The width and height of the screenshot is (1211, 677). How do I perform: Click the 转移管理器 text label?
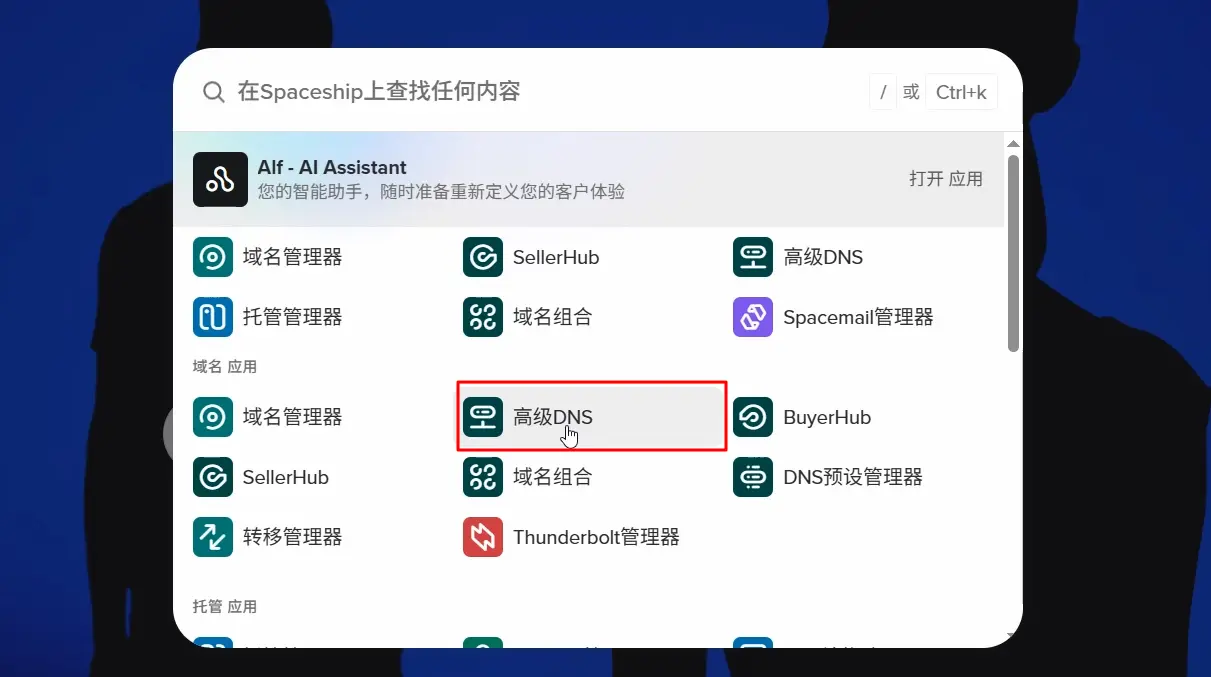293,537
